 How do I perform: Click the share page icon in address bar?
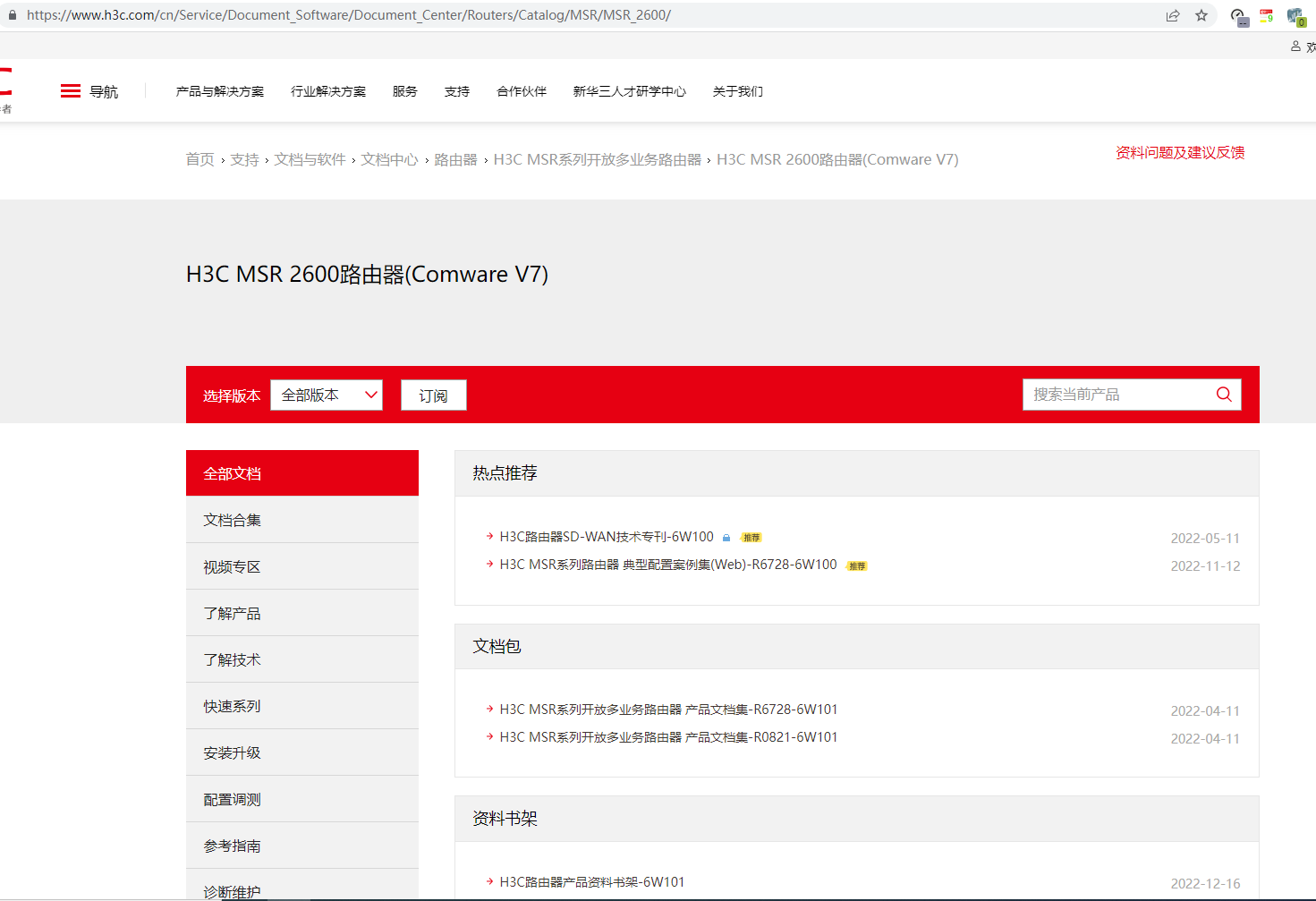pyautogui.click(x=1173, y=15)
